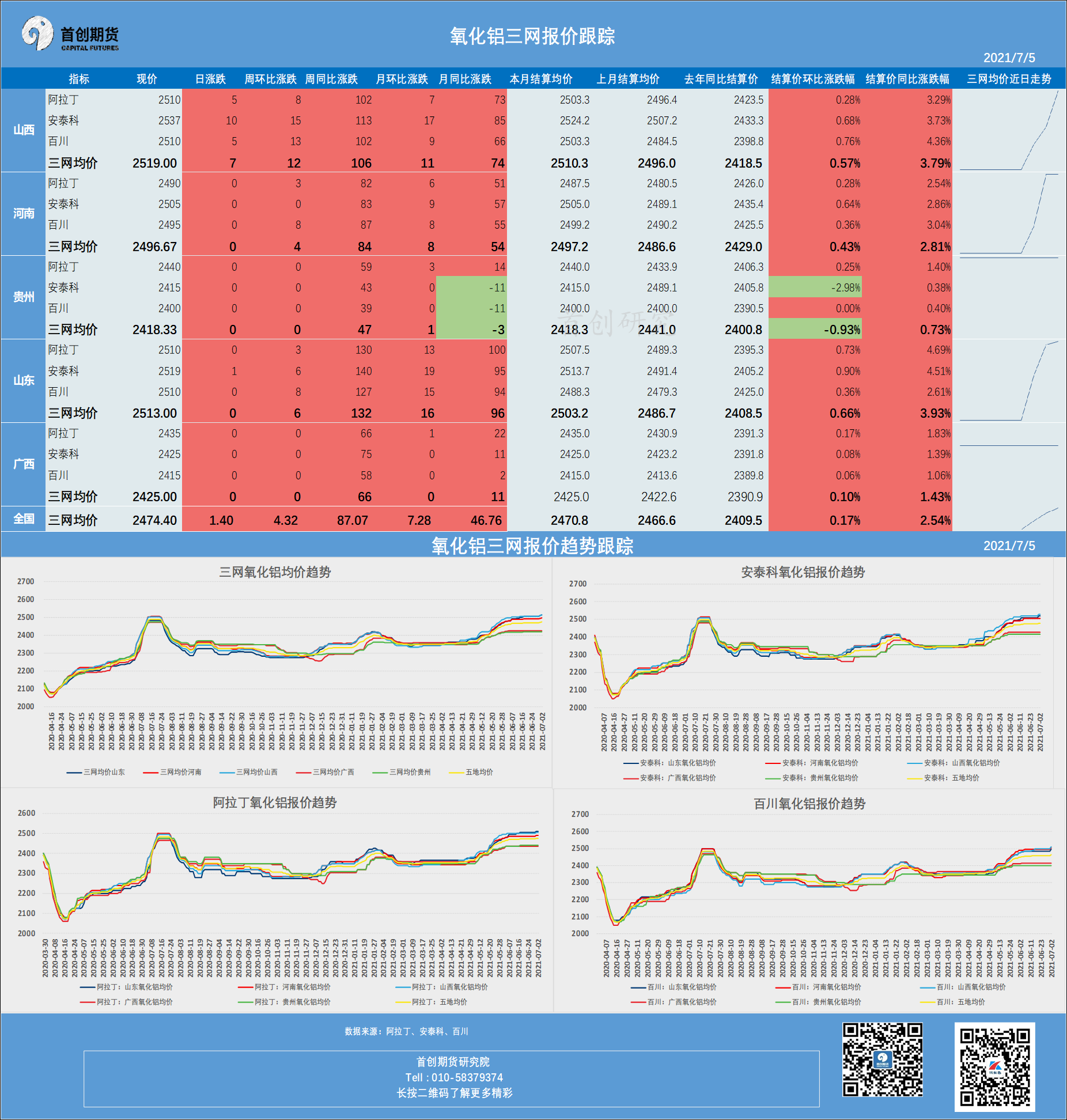Click the 三网均价山东 legend line swatch
Image resolution: width=1067 pixels, height=1120 pixels.
(74, 772)
